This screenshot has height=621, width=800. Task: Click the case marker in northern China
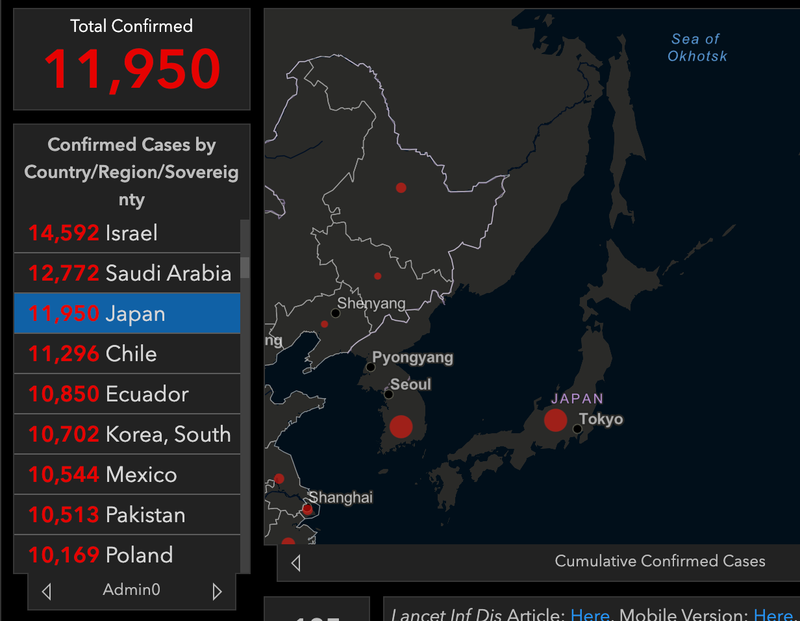(x=401, y=186)
